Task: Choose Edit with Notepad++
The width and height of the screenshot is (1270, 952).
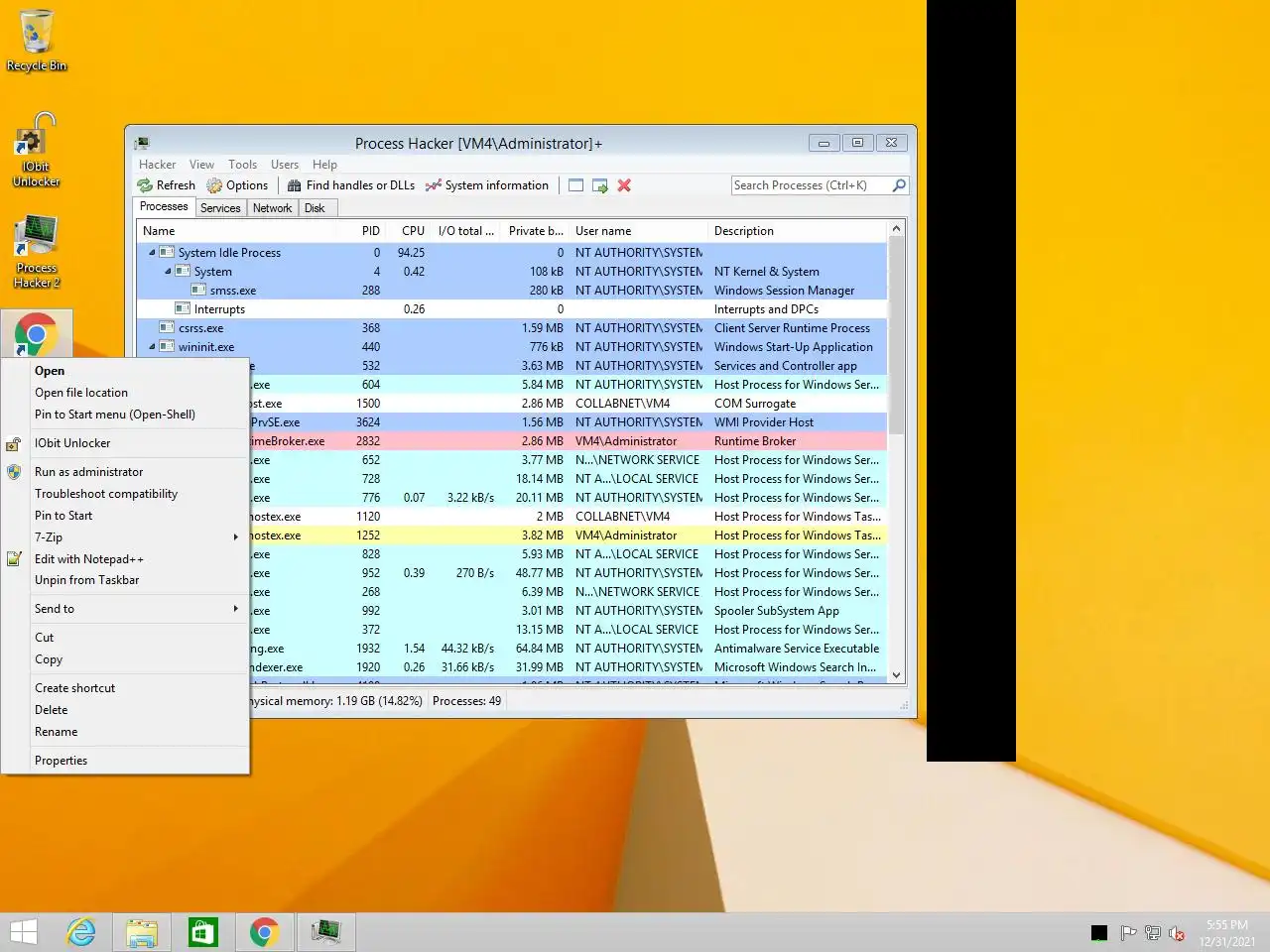Action: (125, 559)
